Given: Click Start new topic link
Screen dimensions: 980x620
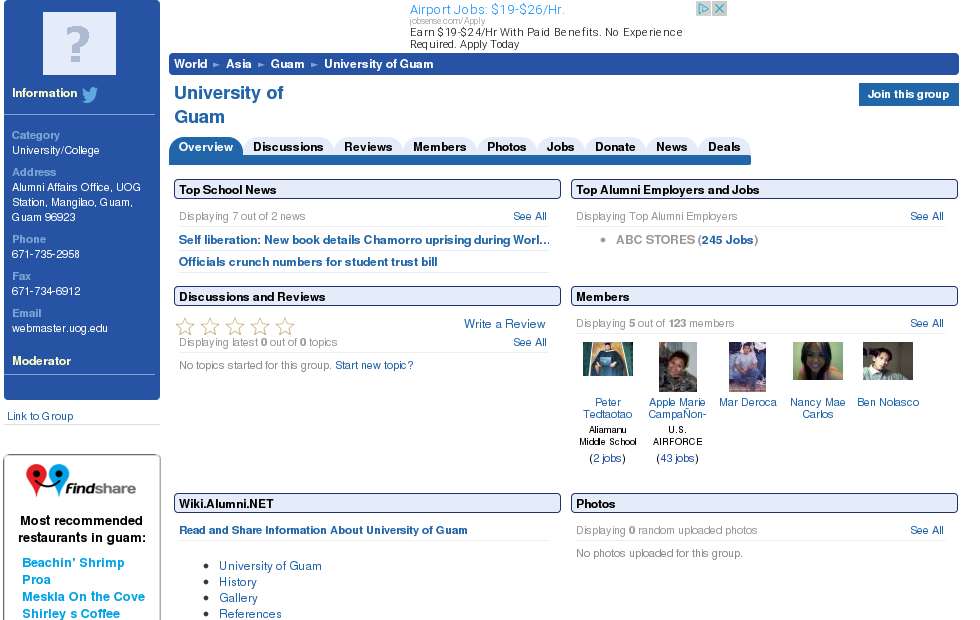Looking at the screenshot, I should [x=374, y=366].
